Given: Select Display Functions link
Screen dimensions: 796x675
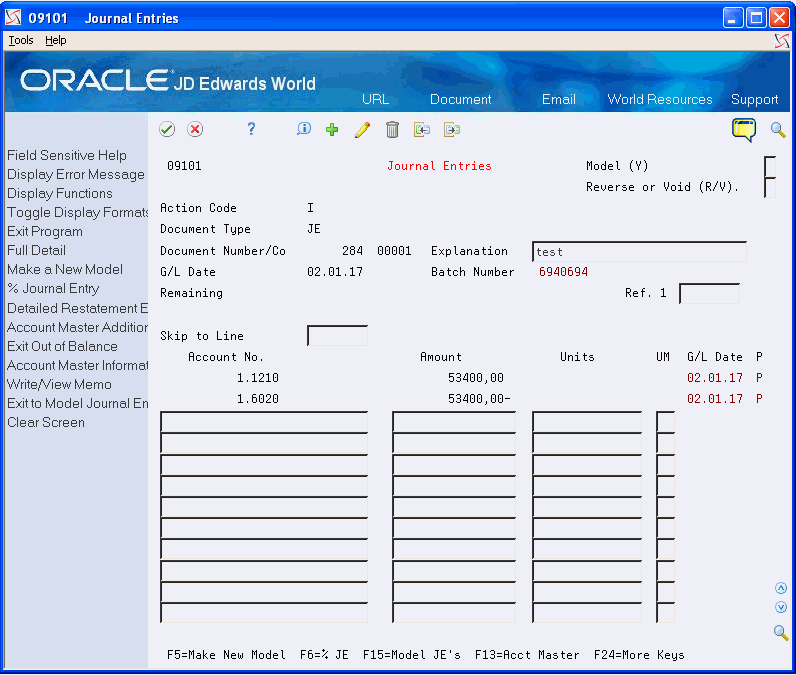Looking at the screenshot, I should (59, 193).
